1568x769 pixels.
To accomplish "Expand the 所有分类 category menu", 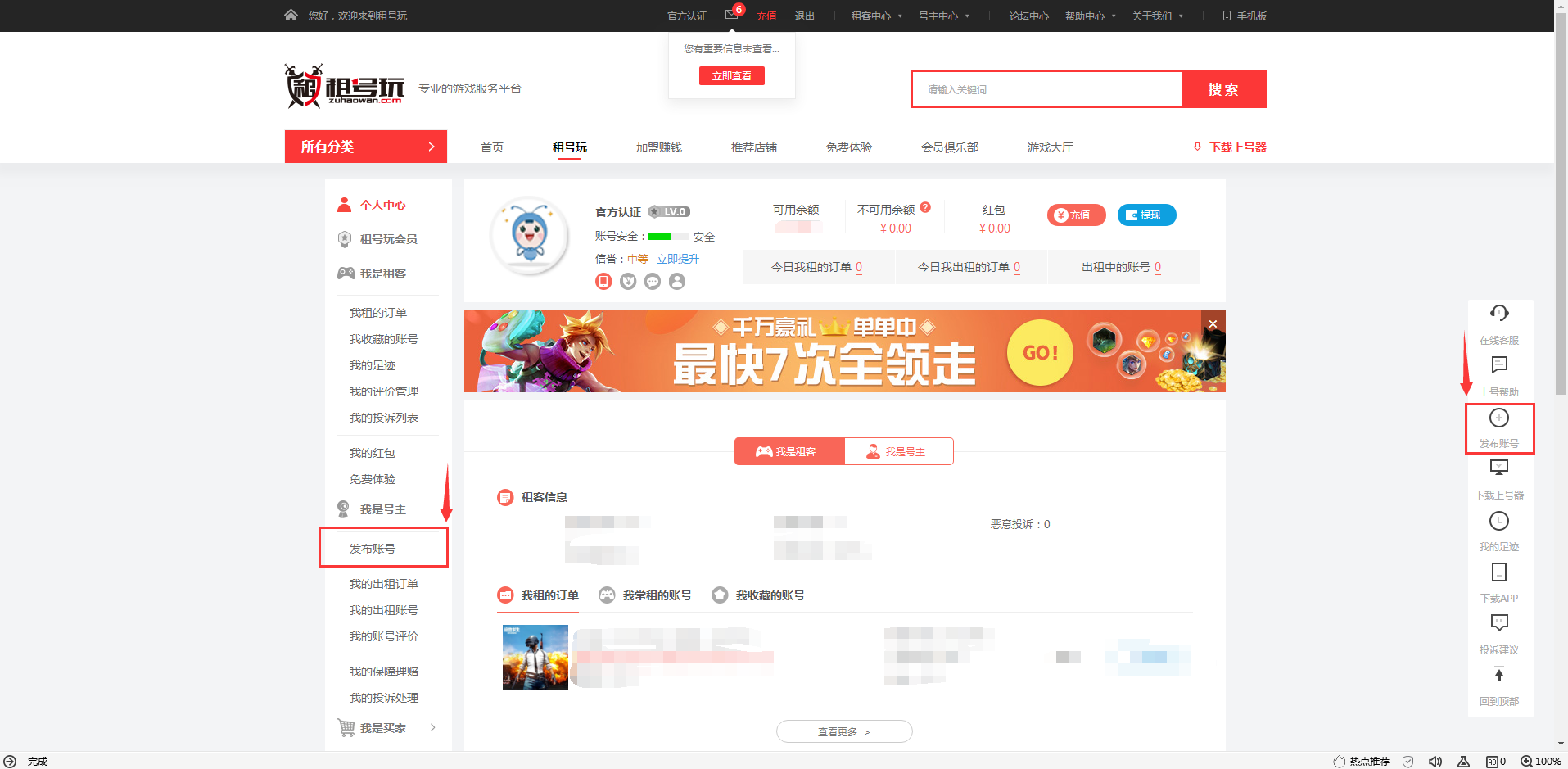I will 366,147.
